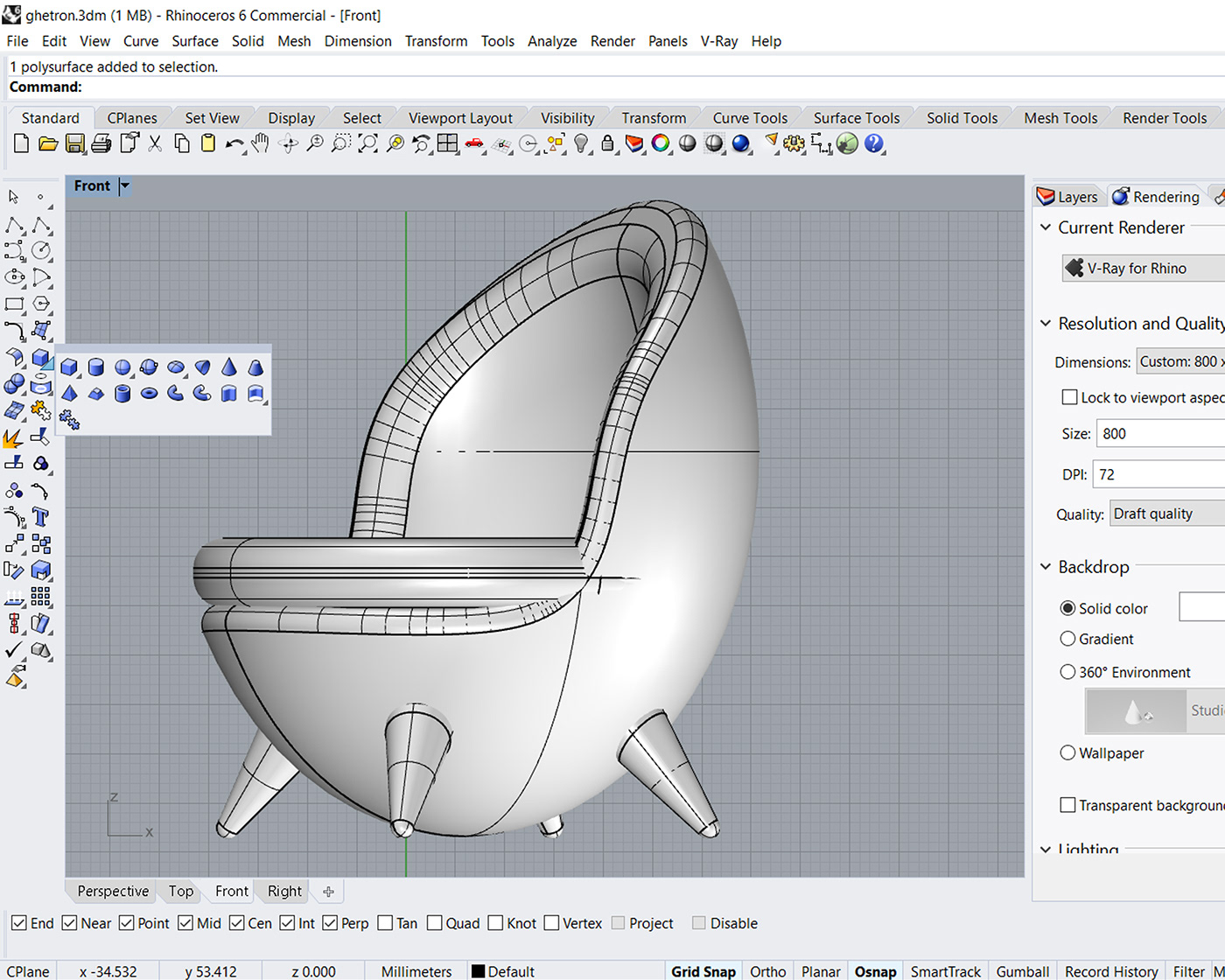Viewport: 1225px width, 980px height.
Task: Click the V-Ray render blue sphere icon
Action: click(x=741, y=143)
